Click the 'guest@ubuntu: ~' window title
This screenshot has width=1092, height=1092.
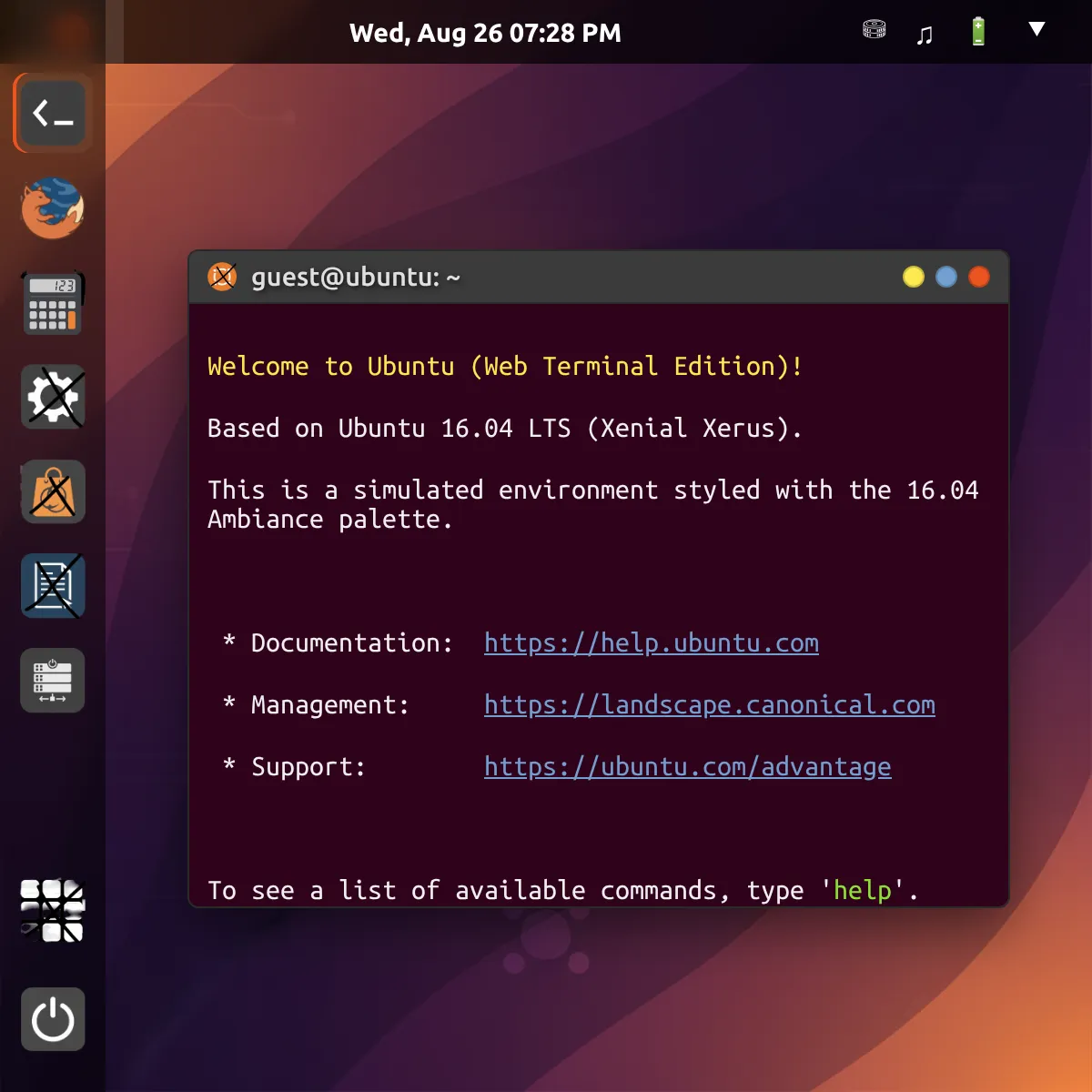[356, 277]
